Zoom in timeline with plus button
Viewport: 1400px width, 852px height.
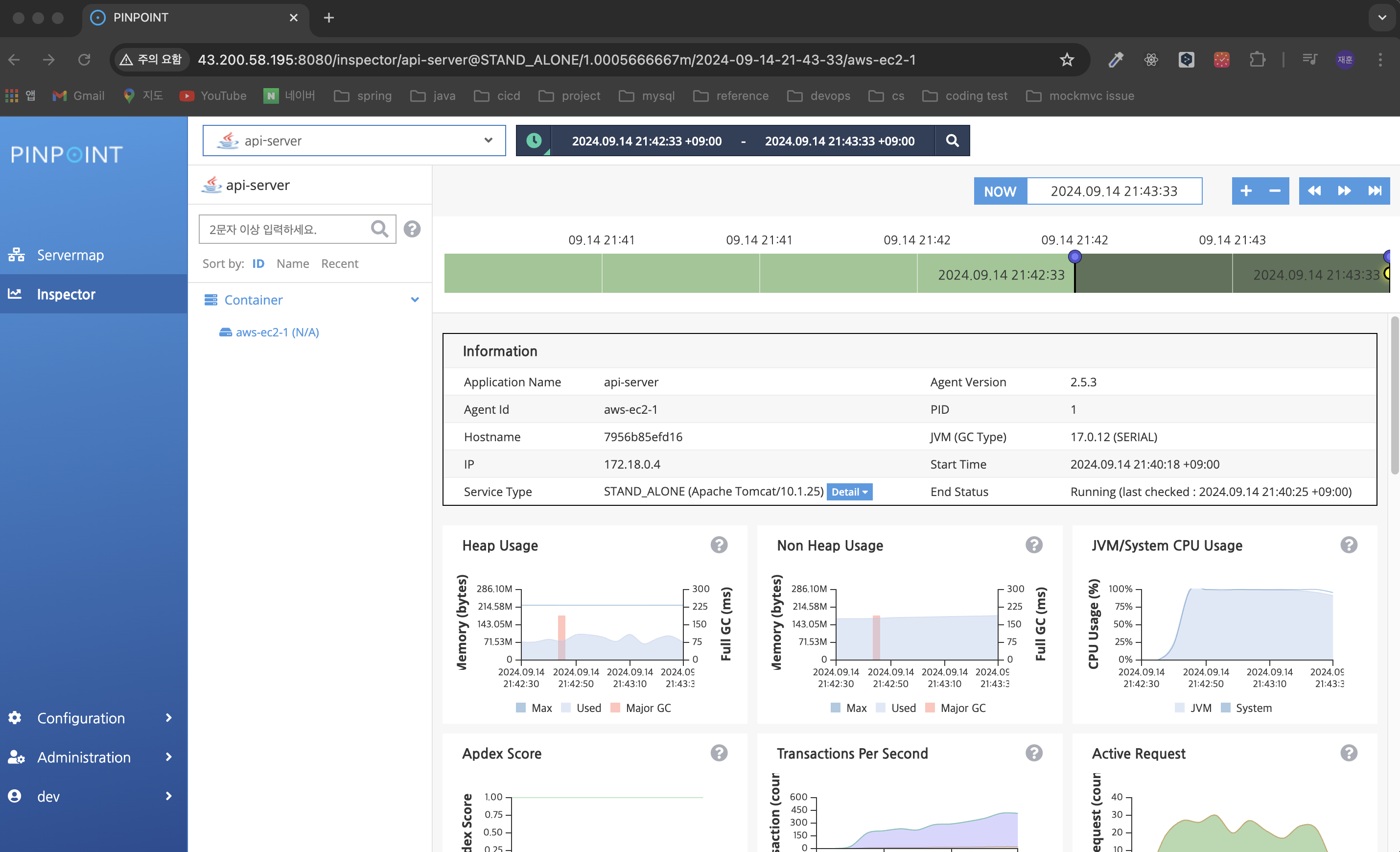click(1245, 191)
